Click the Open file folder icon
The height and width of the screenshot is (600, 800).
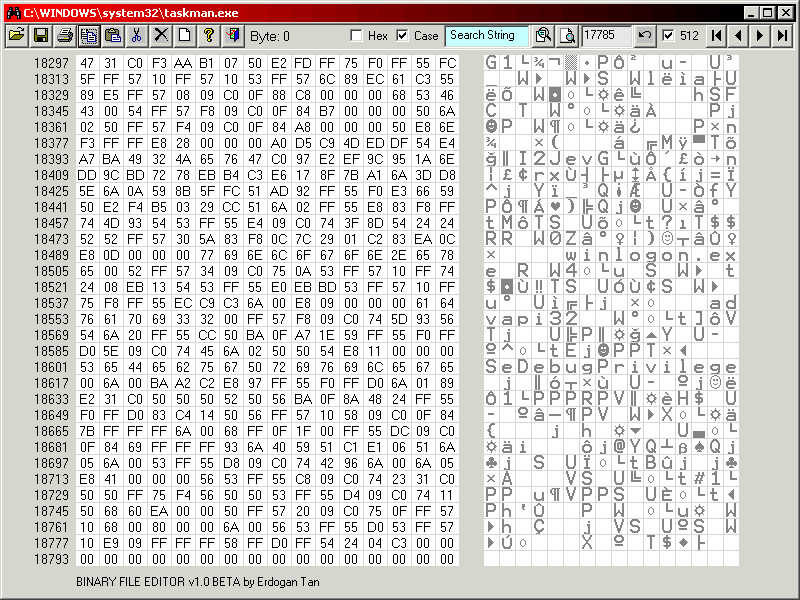16,35
